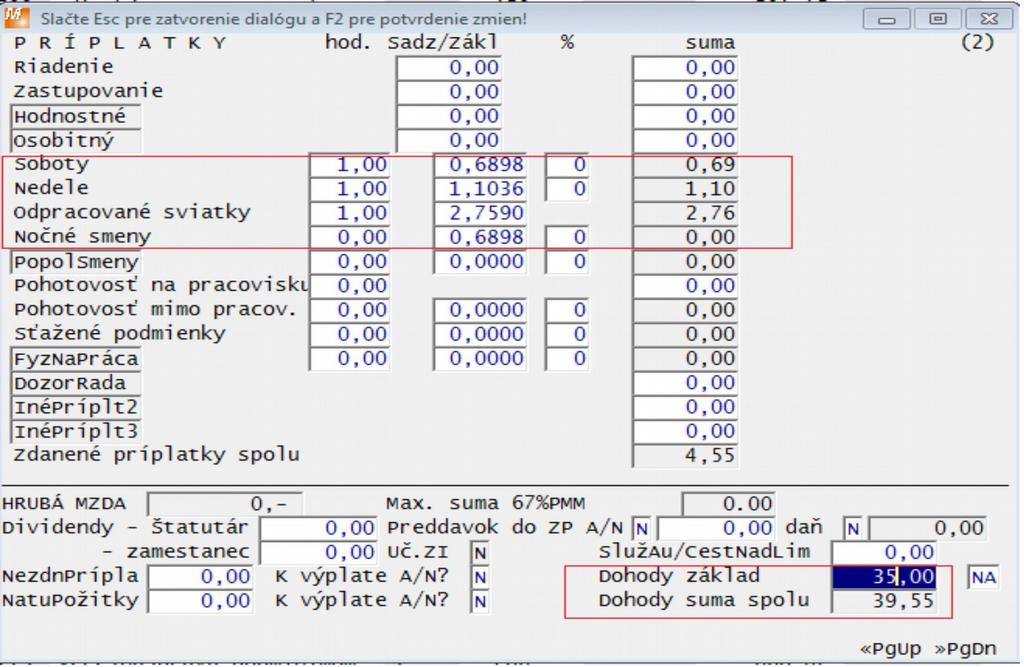
Task: Click the application icon in the title bar
Action: [x=16, y=18]
